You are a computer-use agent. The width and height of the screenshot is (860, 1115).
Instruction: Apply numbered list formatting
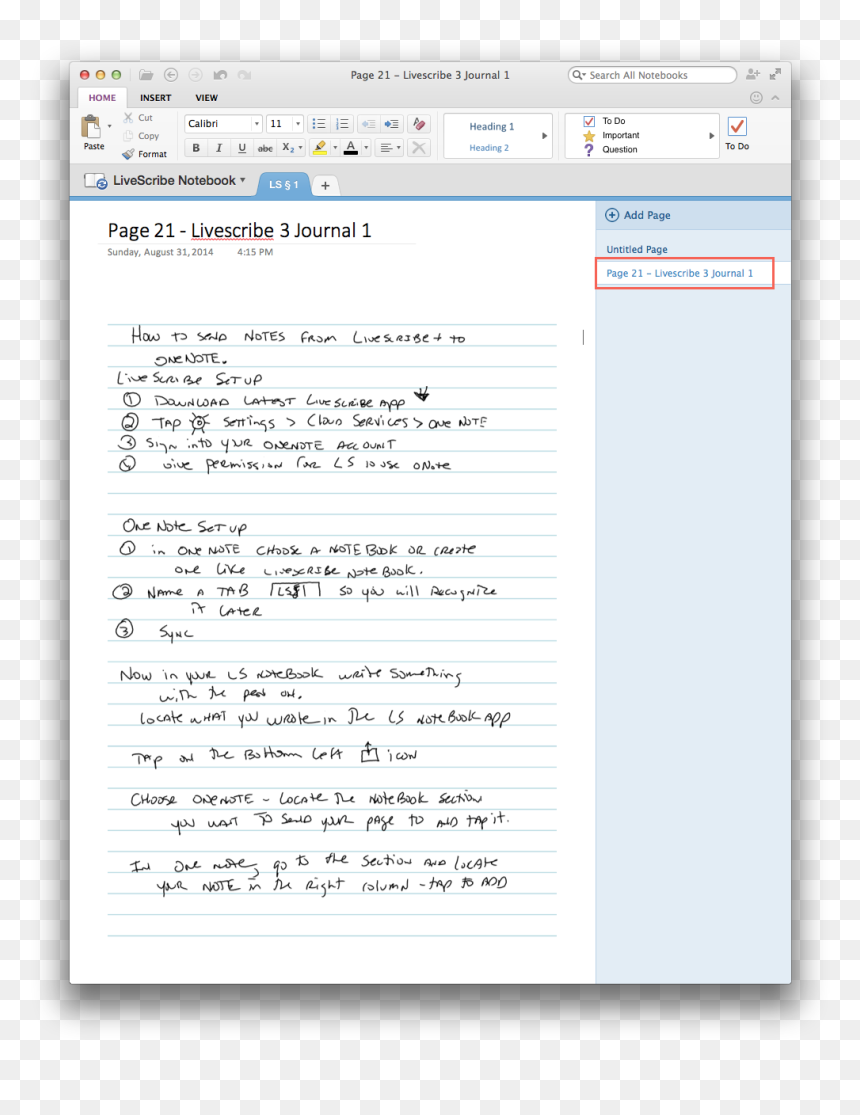pos(342,124)
